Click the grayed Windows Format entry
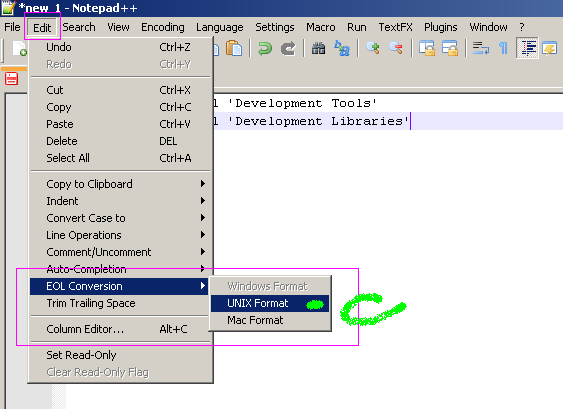563x409 pixels. tap(270, 286)
